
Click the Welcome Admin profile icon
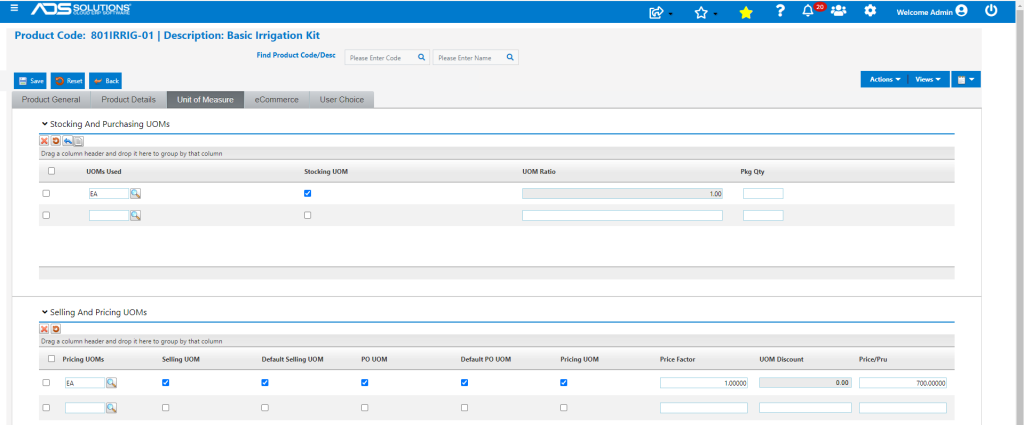(961, 11)
